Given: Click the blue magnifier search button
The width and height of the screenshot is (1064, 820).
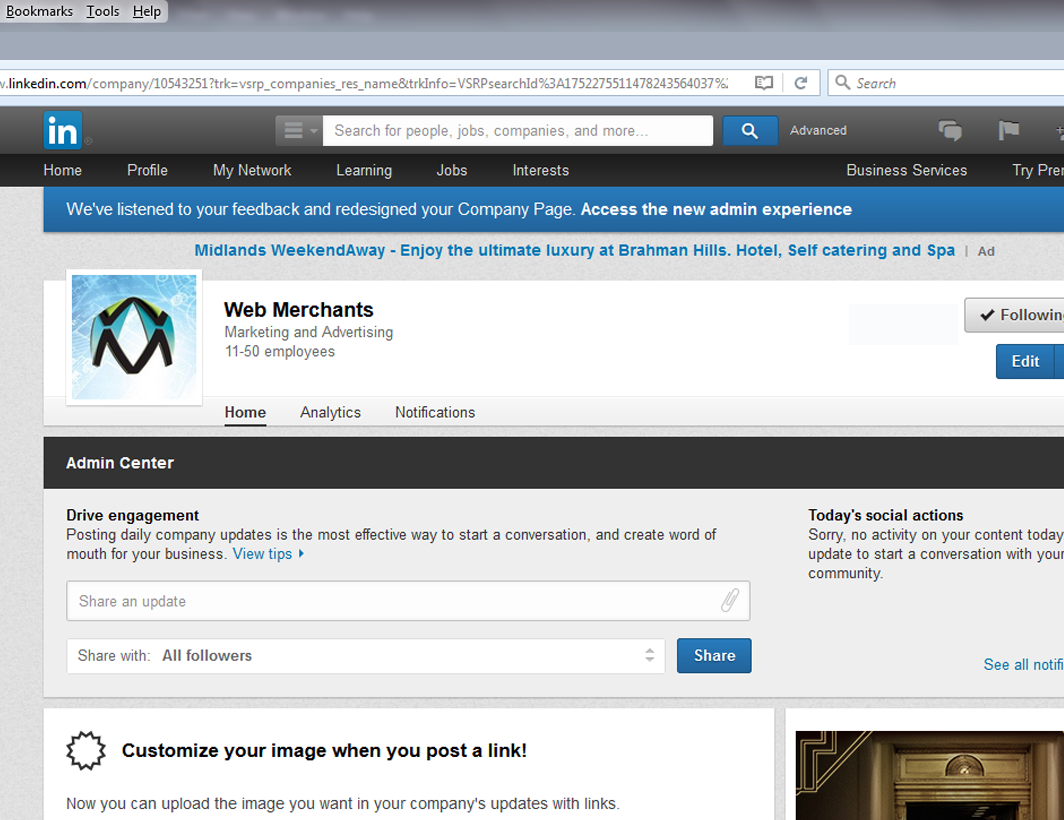Looking at the screenshot, I should [749, 131].
